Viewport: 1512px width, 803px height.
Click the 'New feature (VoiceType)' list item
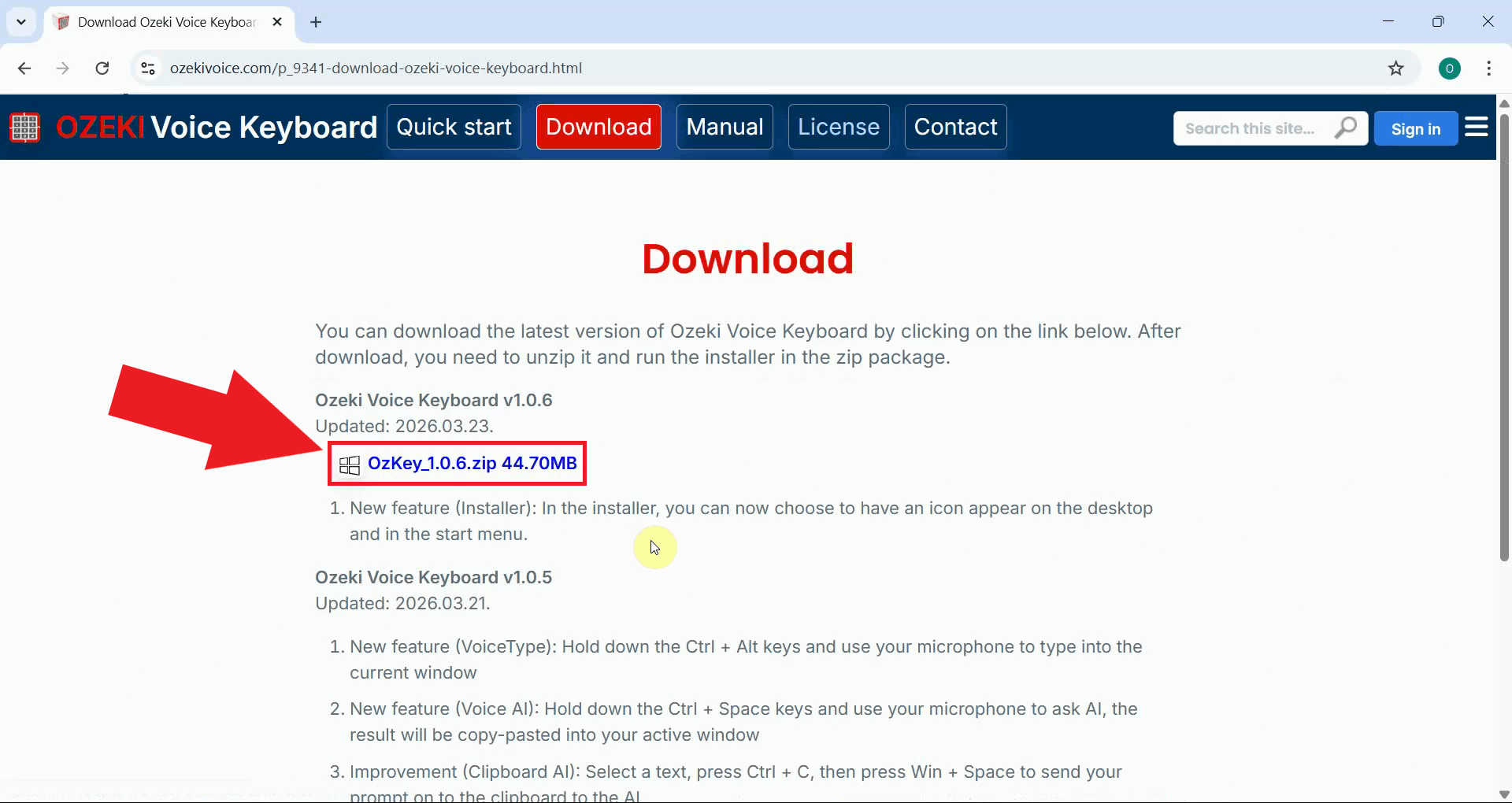pyautogui.click(x=746, y=660)
